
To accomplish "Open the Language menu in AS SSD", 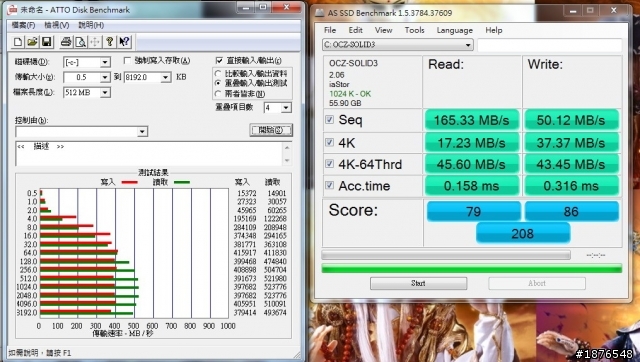I will coord(455,30).
